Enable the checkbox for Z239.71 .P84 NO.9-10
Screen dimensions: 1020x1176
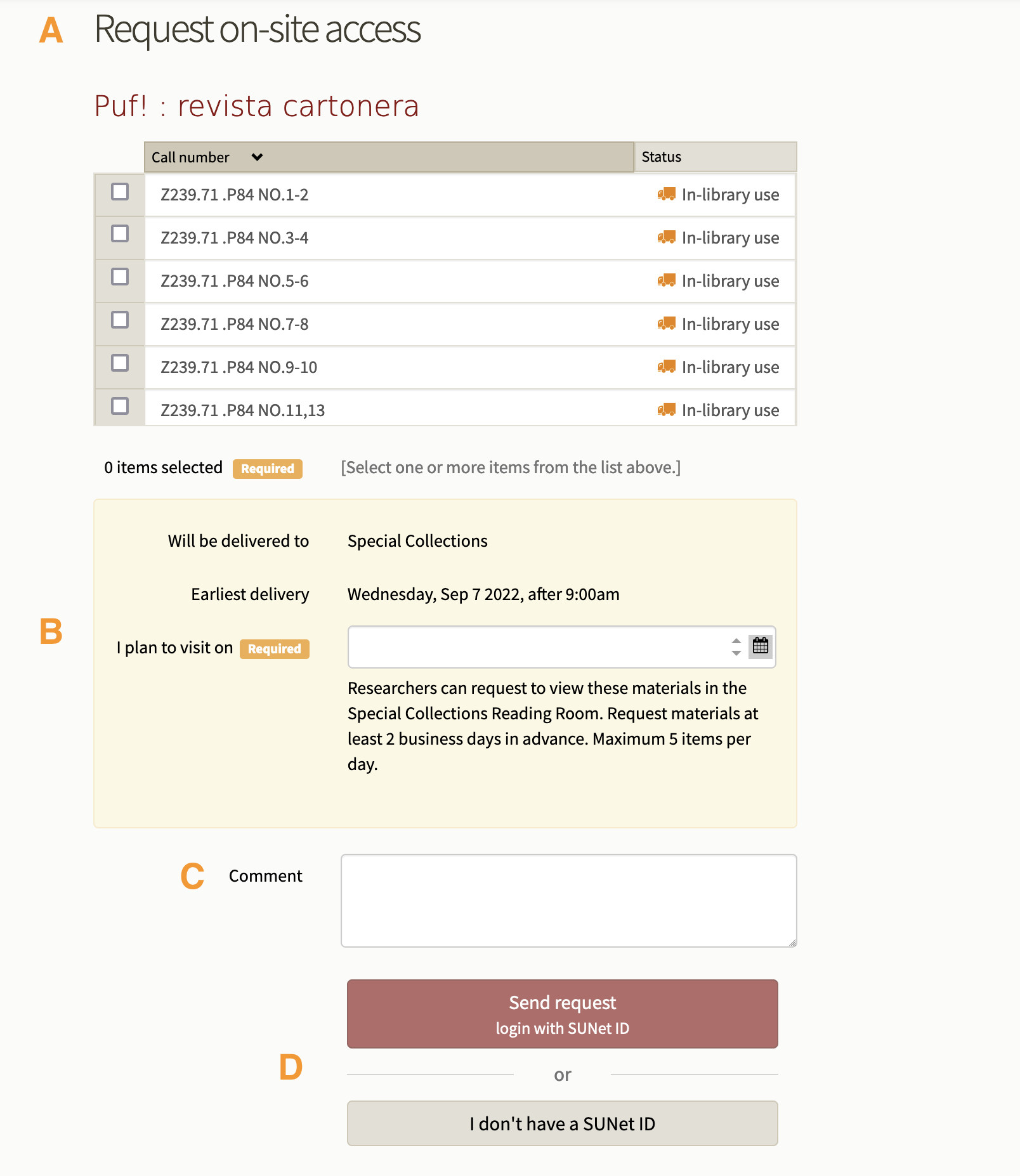pyautogui.click(x=120, y=363)
